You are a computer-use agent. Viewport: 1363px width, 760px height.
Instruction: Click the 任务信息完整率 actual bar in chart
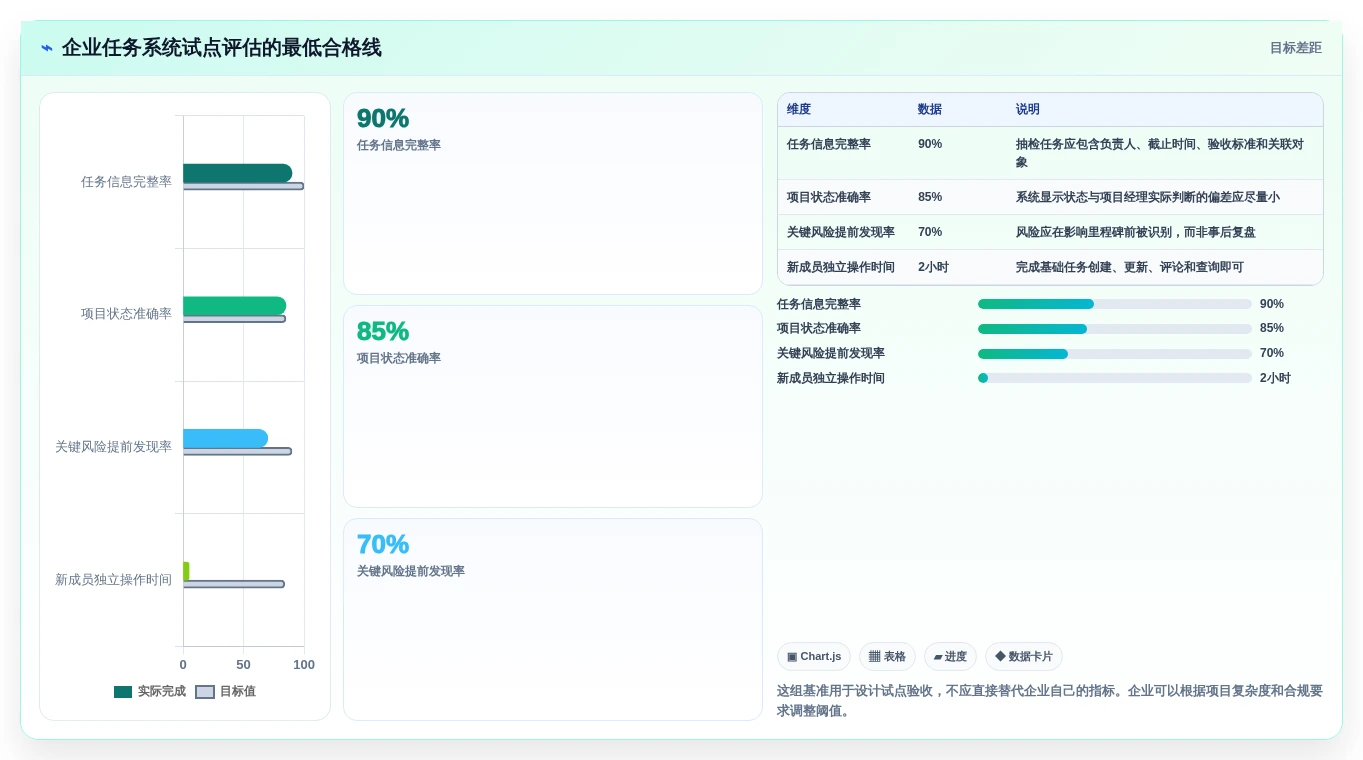click(x=237, y=173)
